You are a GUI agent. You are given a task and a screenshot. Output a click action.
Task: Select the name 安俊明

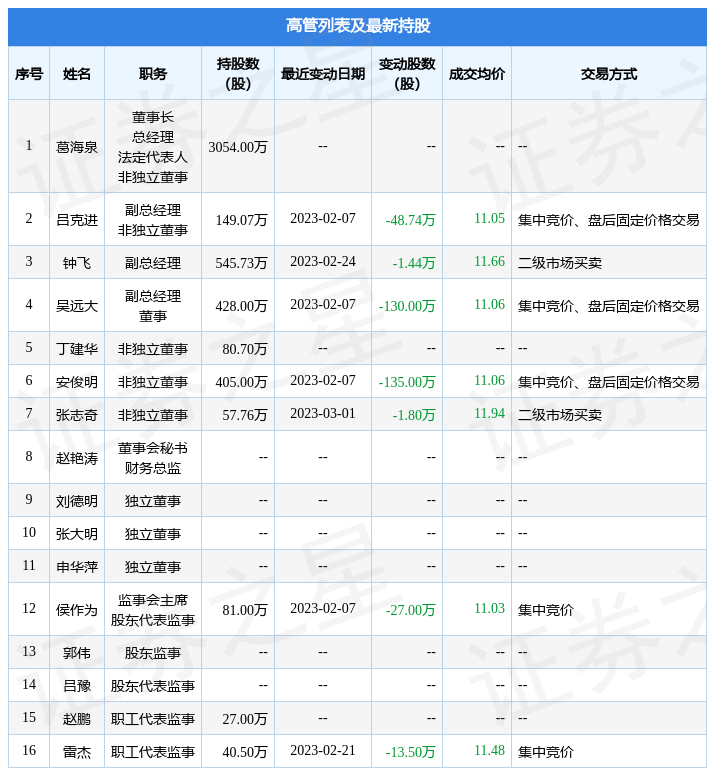[77, 382]
